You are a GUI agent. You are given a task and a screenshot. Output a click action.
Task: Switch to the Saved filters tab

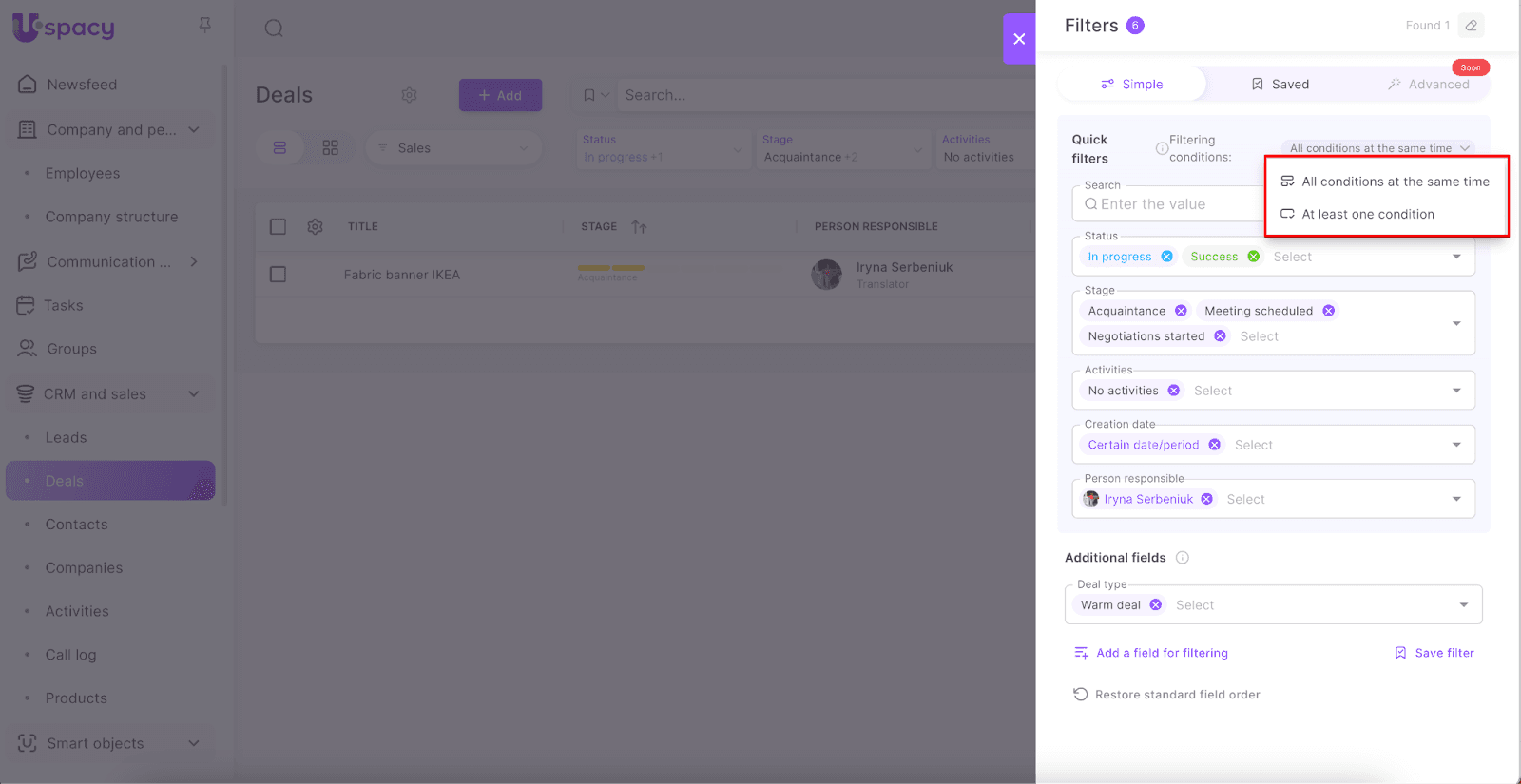(1280, 85)
